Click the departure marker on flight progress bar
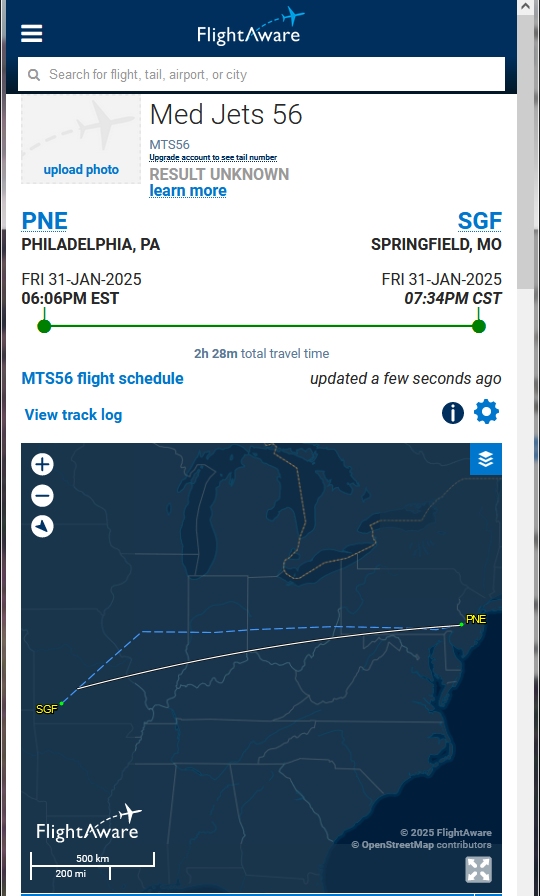Image resolution: width=540 pixels, height=896 pixels. [44, 326]
